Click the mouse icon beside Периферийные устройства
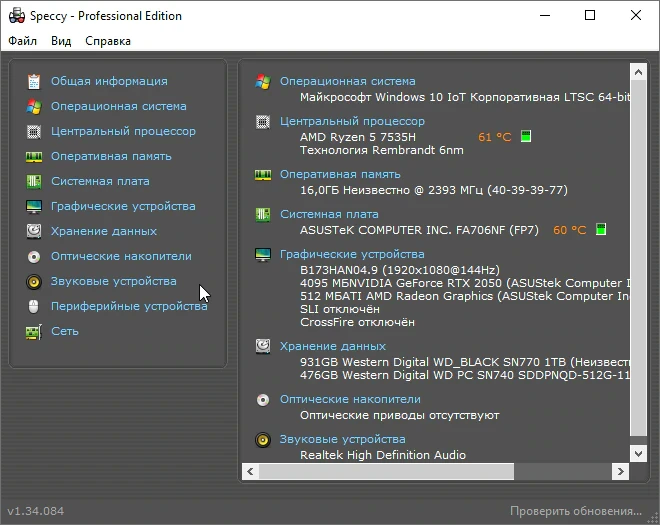Image resolution: width=660 pixels, height=525 pixels. [34, 306]
